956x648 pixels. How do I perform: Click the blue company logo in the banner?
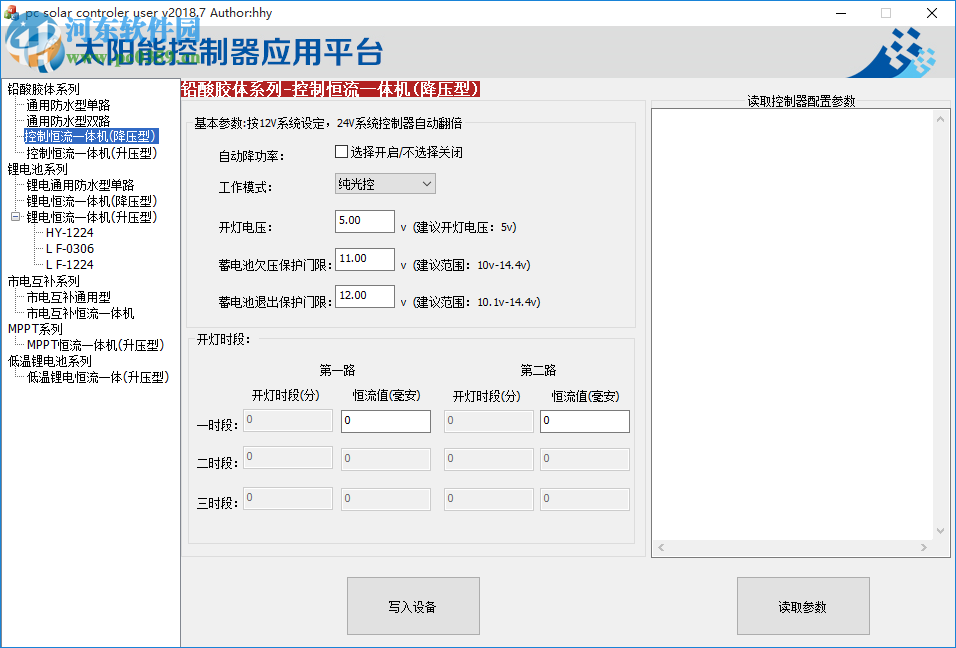[892, 52]
